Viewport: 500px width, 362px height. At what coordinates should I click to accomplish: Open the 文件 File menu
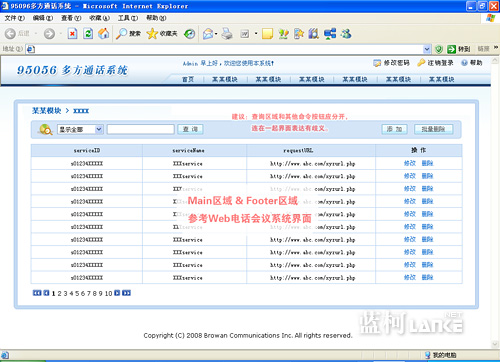pos(15,18)
